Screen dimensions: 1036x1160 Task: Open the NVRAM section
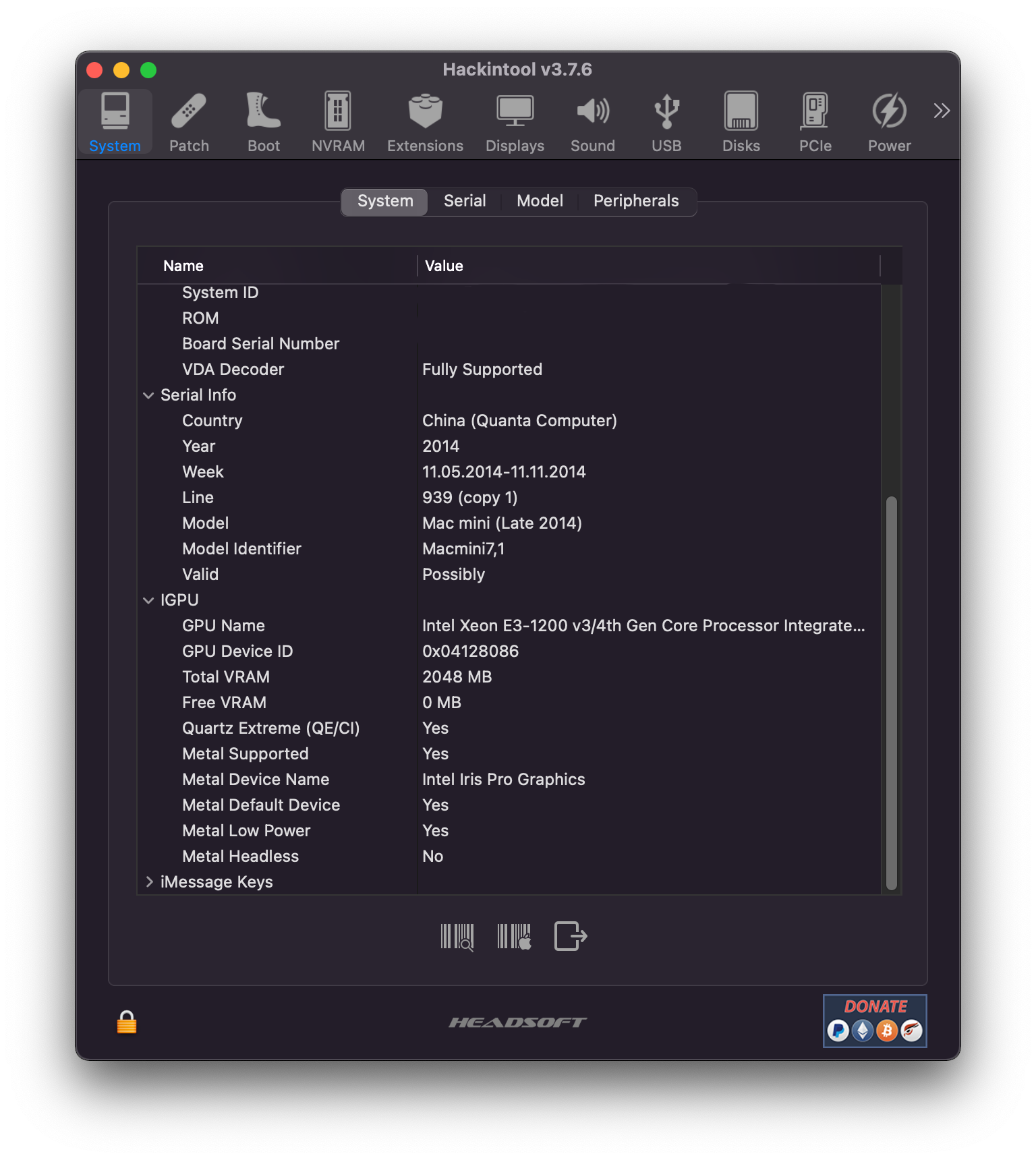click(x=338, y=122)
